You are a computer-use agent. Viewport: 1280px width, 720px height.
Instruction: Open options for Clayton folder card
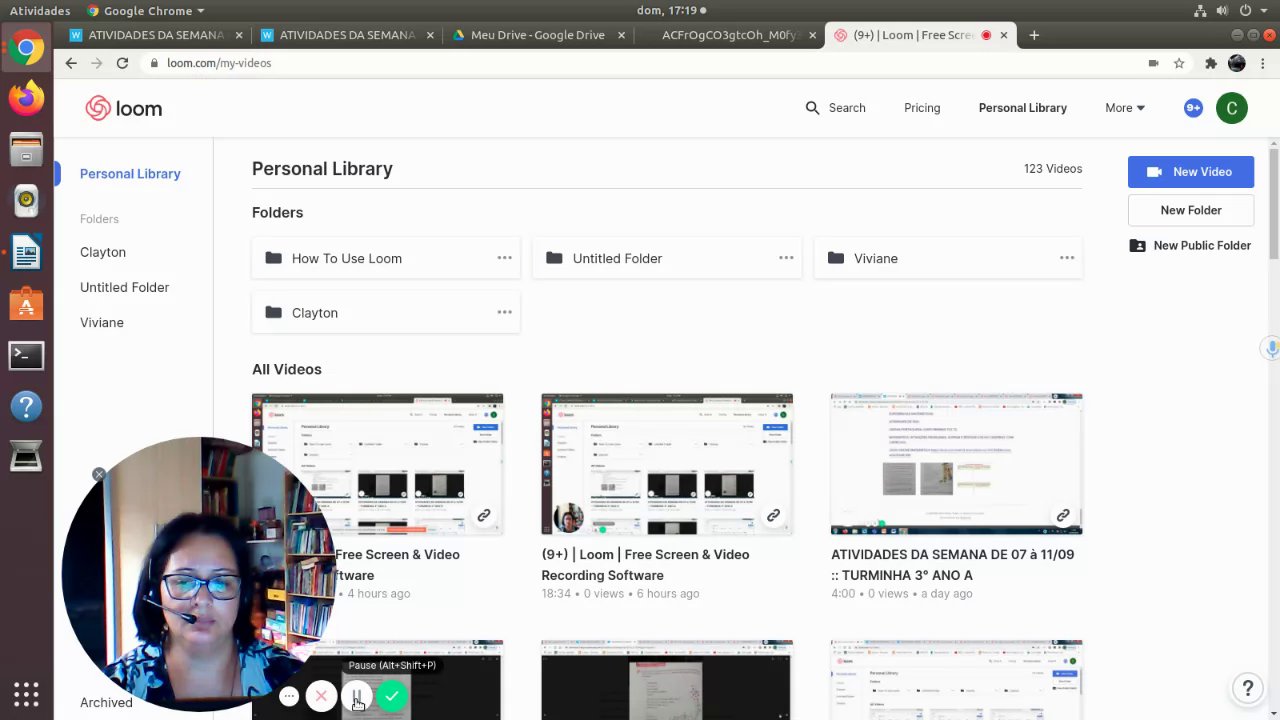[x=505, y=312]
